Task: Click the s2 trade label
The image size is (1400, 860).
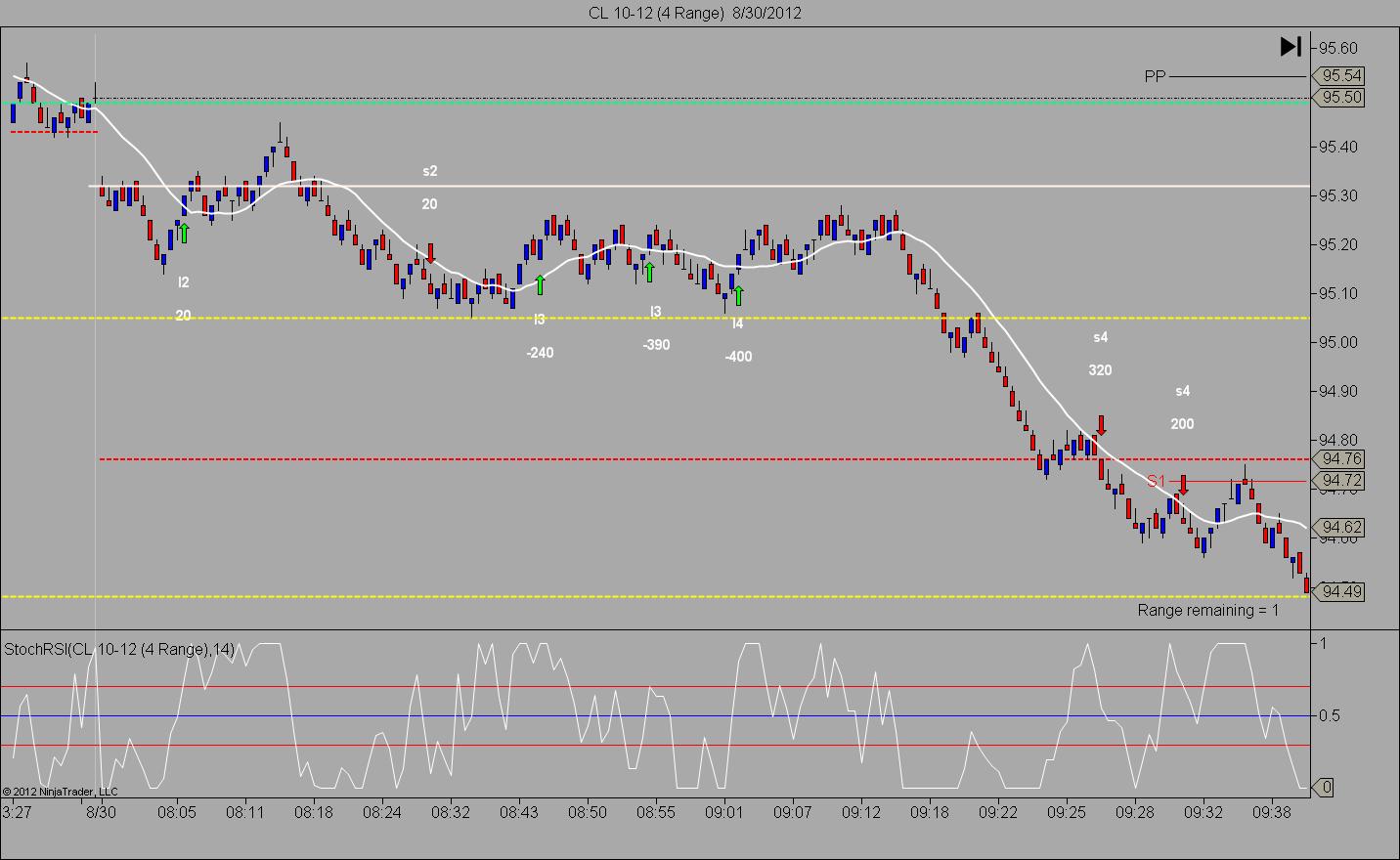Action: click(430, 171)
